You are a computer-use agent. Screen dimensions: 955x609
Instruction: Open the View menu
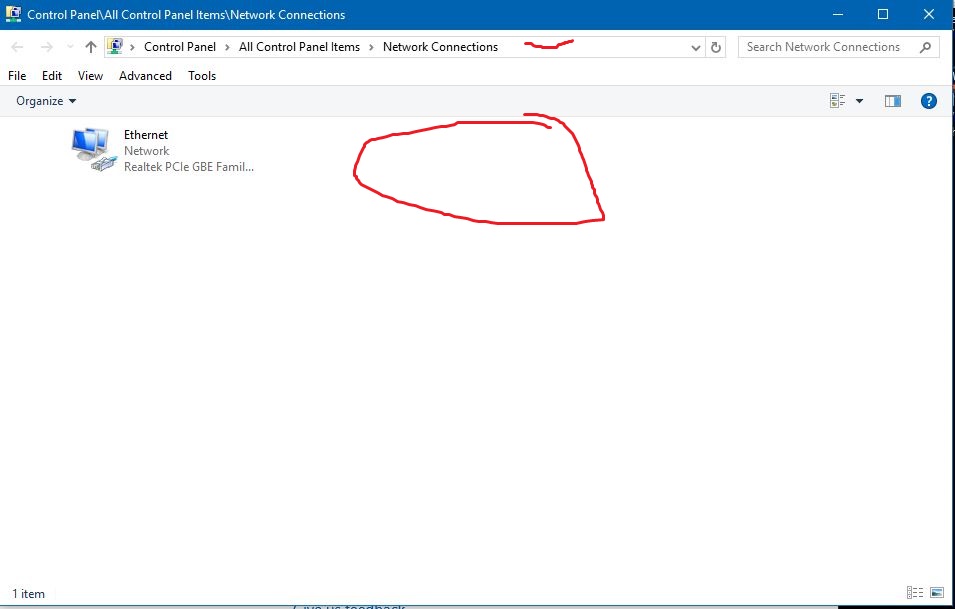[x=90, y=76]
